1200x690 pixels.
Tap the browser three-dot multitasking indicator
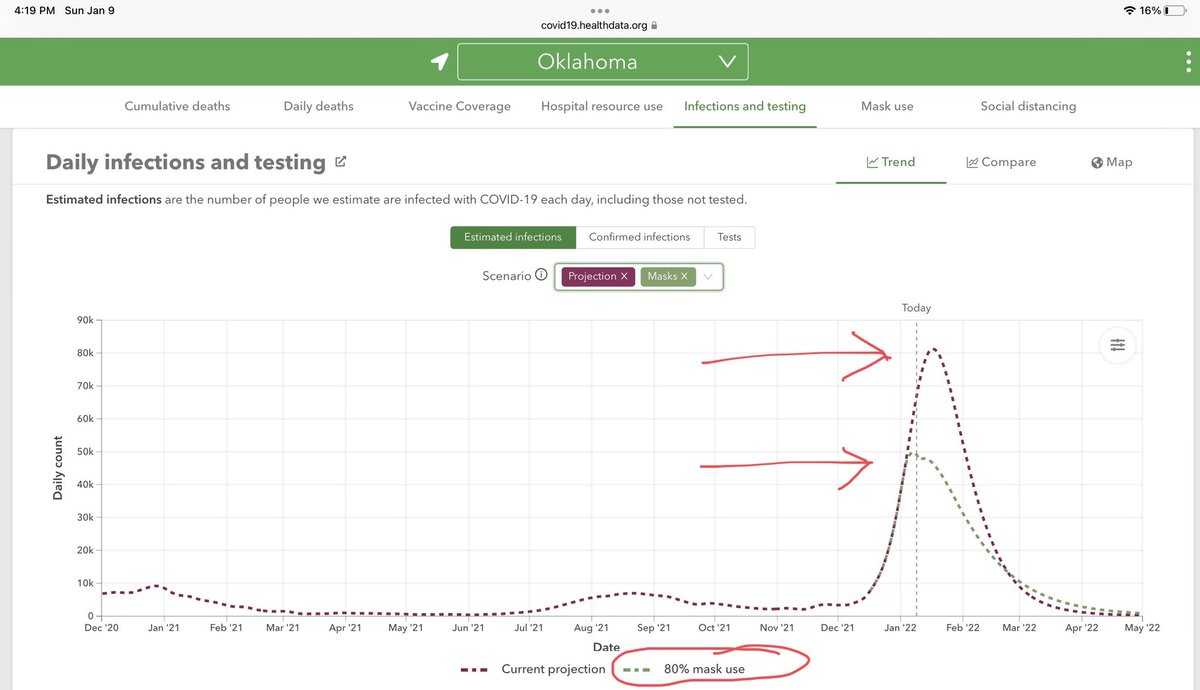click(600, 11)
